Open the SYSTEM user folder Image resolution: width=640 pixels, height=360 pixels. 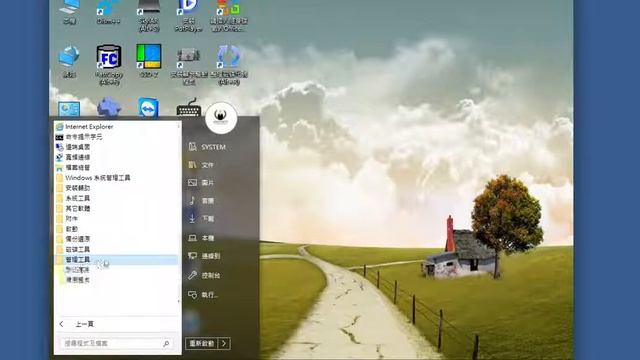click(207, 147)
